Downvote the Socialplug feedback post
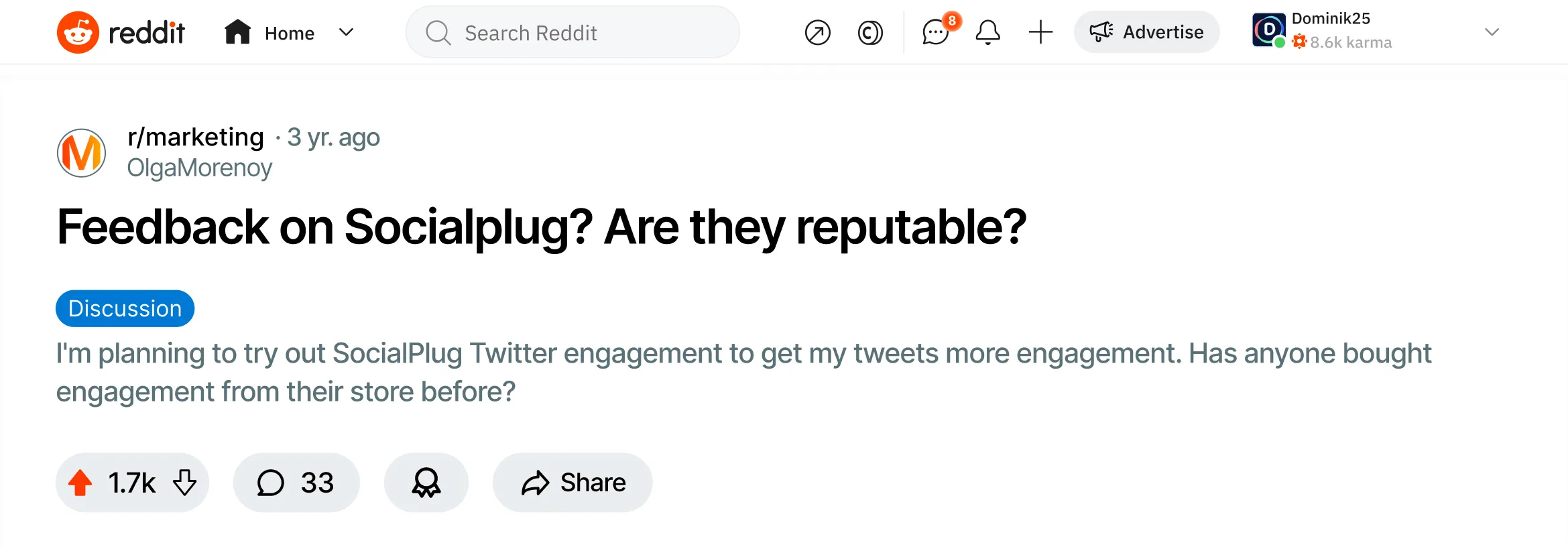1568x559 pixels. tap(184, 482)
